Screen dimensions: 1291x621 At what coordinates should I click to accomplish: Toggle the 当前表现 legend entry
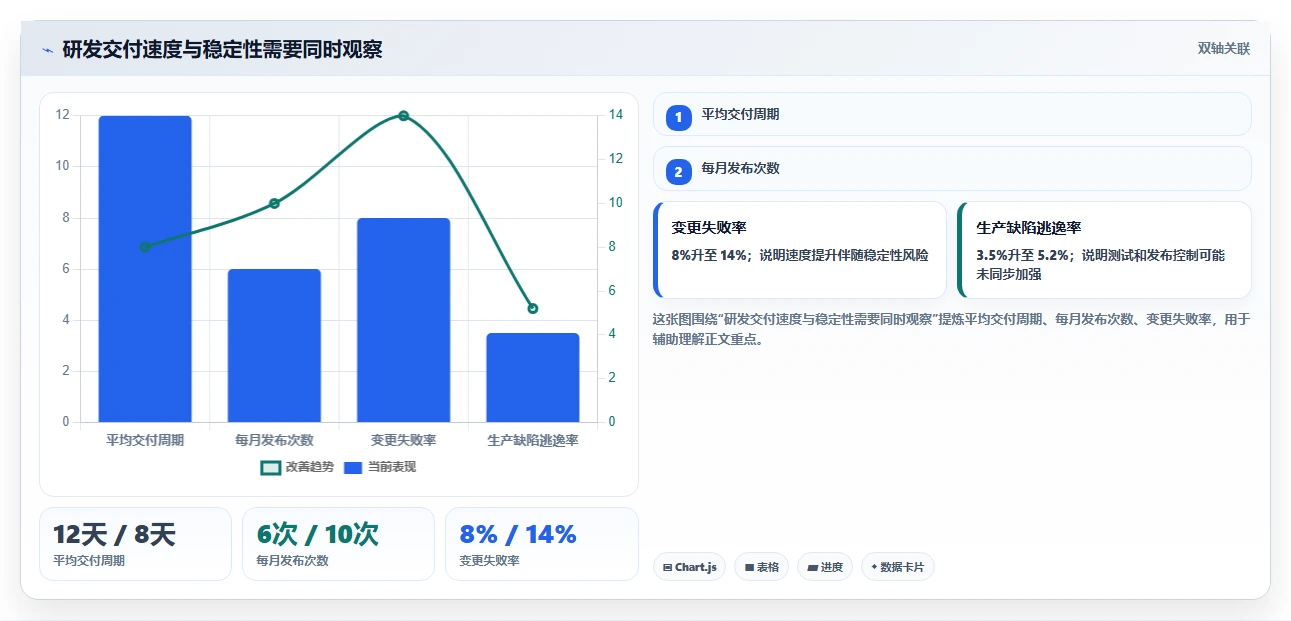coord(380,467)
